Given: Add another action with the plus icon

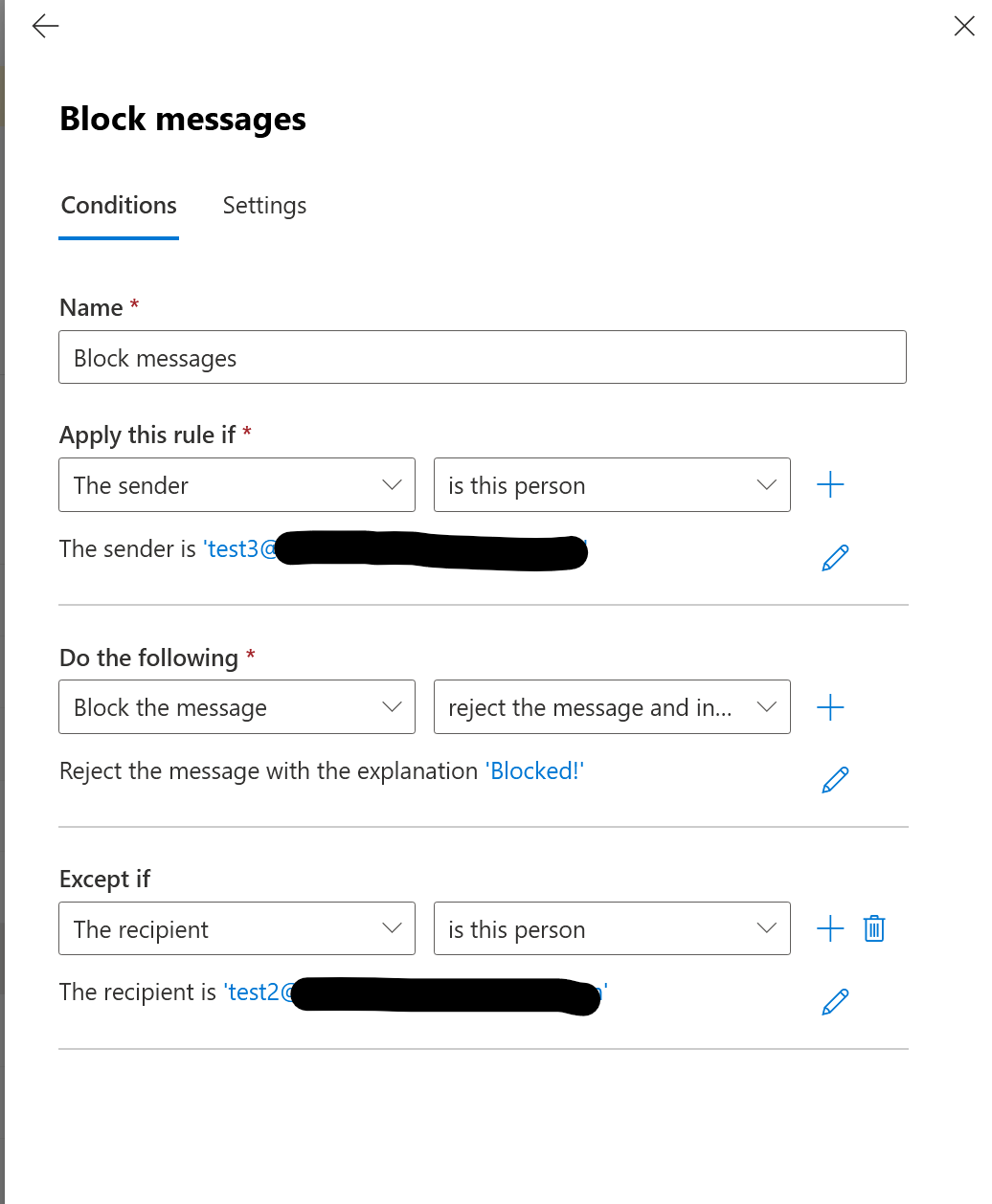Looking at the screenshot, I should 830,706.
